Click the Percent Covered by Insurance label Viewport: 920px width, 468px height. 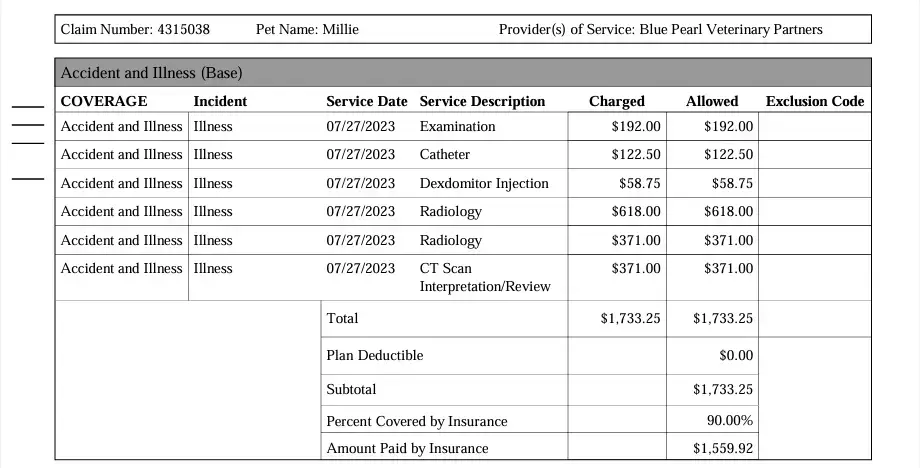[416, 422]
